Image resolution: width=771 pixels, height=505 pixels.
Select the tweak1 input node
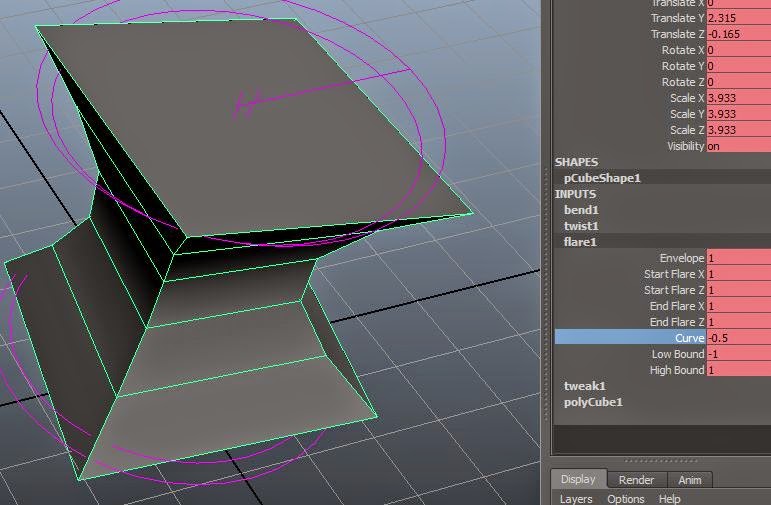[x=585, y=386]
